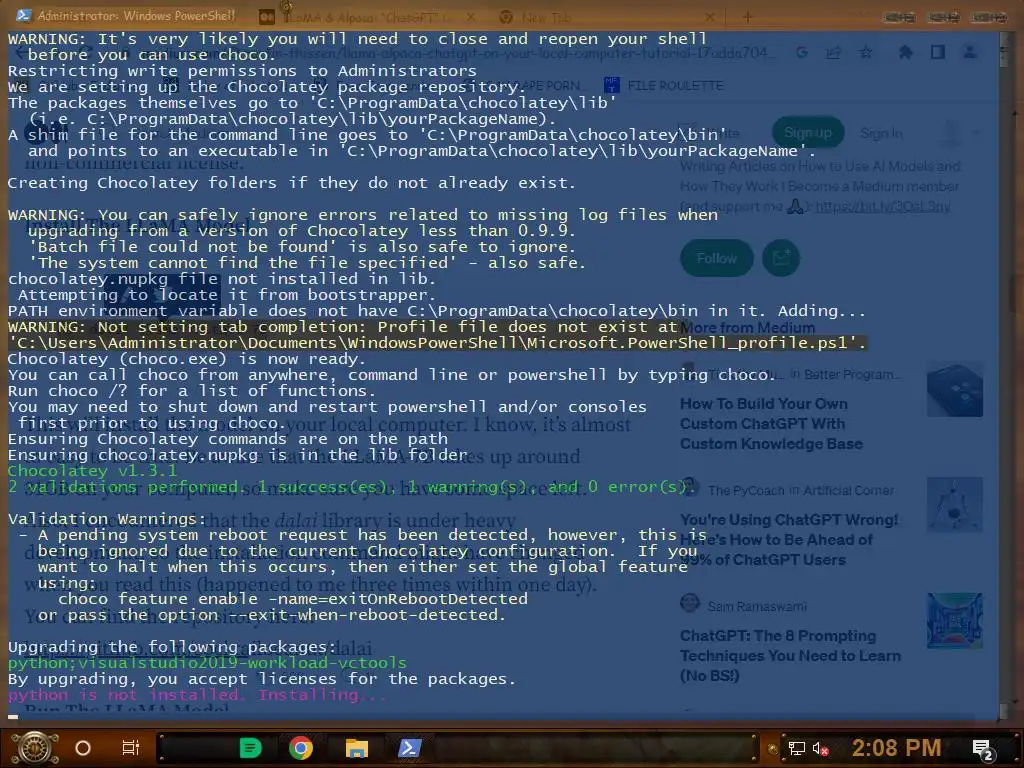The image size is (1024, 768).
Task: Click the thumbnail for the 8 Prompting Techniques article
Action: pyautogui.click(x=955, y=620)
